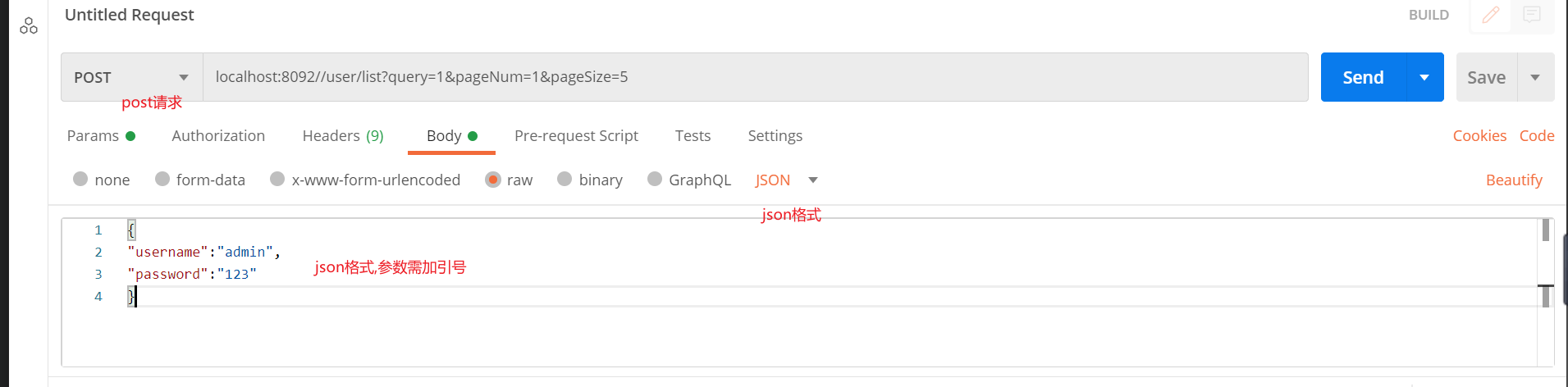
Task: Click the blue Send button
Action: click(x=1363, y=77)
